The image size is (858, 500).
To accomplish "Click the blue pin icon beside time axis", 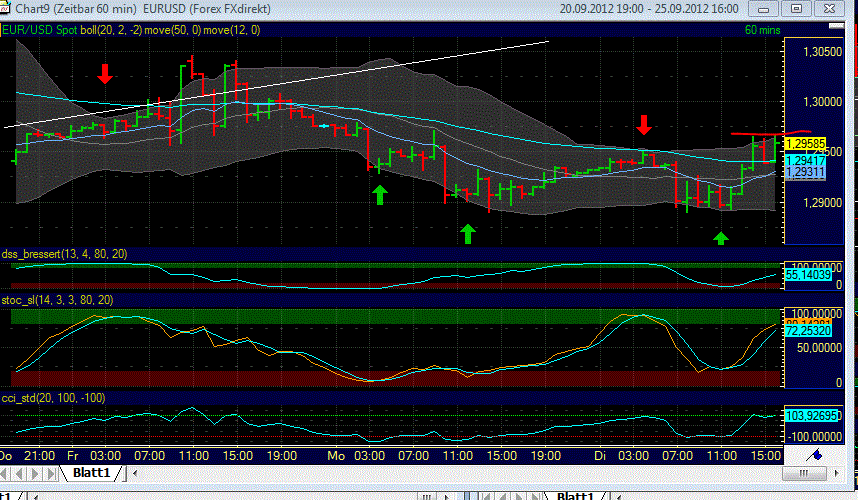I will tap(815, 455).
